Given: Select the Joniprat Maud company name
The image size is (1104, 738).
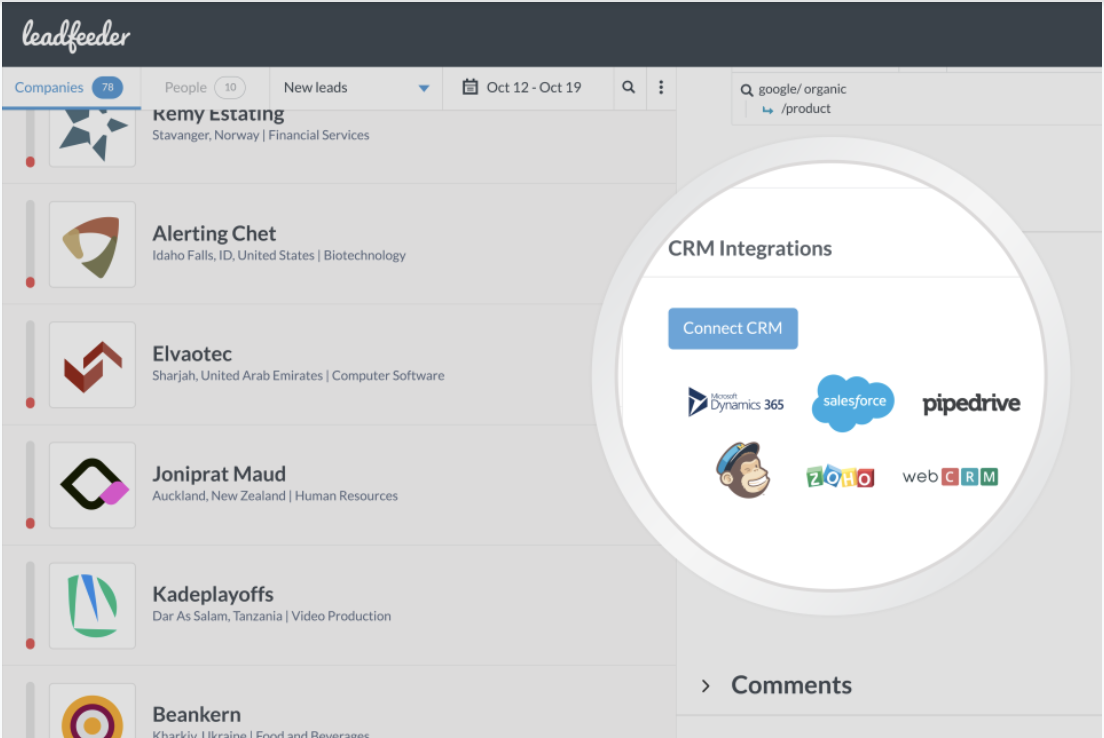Looking at the screenshot, I should click(219, 474).
